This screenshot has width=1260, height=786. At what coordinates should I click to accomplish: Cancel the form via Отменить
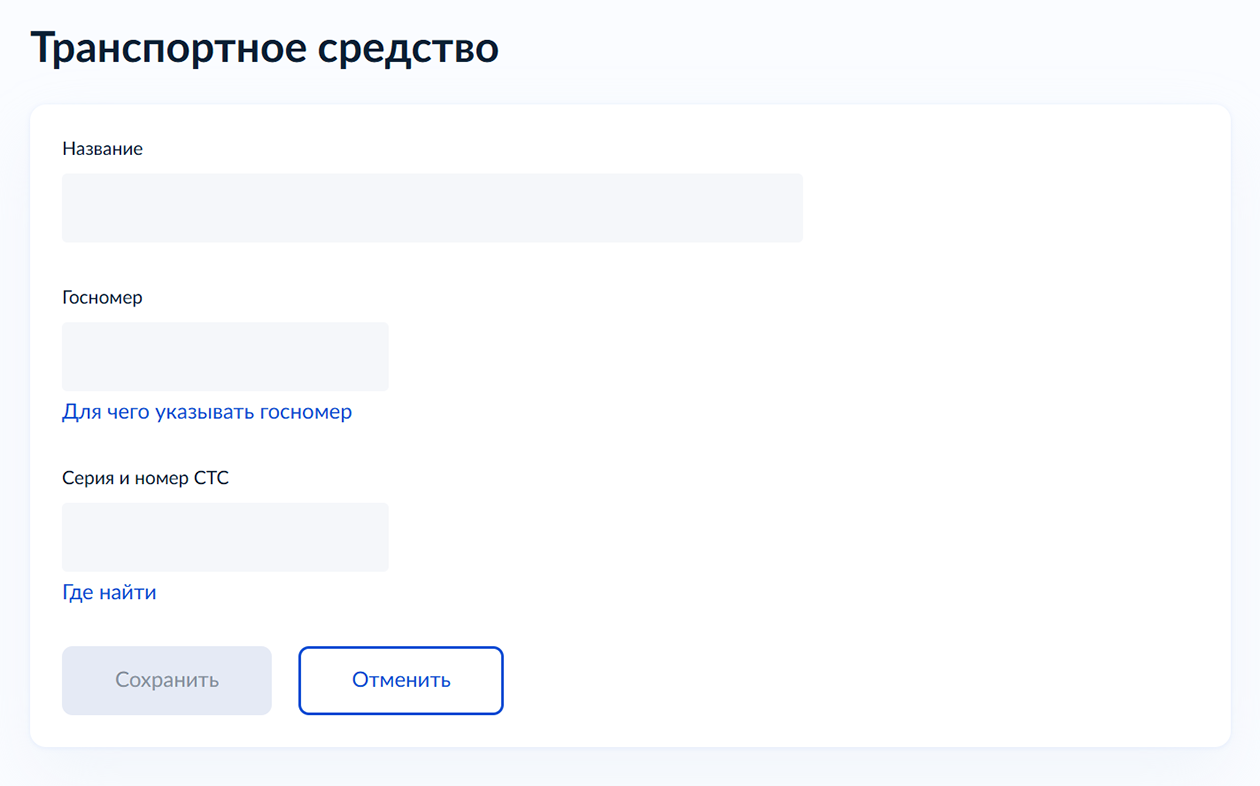(400, 680)
